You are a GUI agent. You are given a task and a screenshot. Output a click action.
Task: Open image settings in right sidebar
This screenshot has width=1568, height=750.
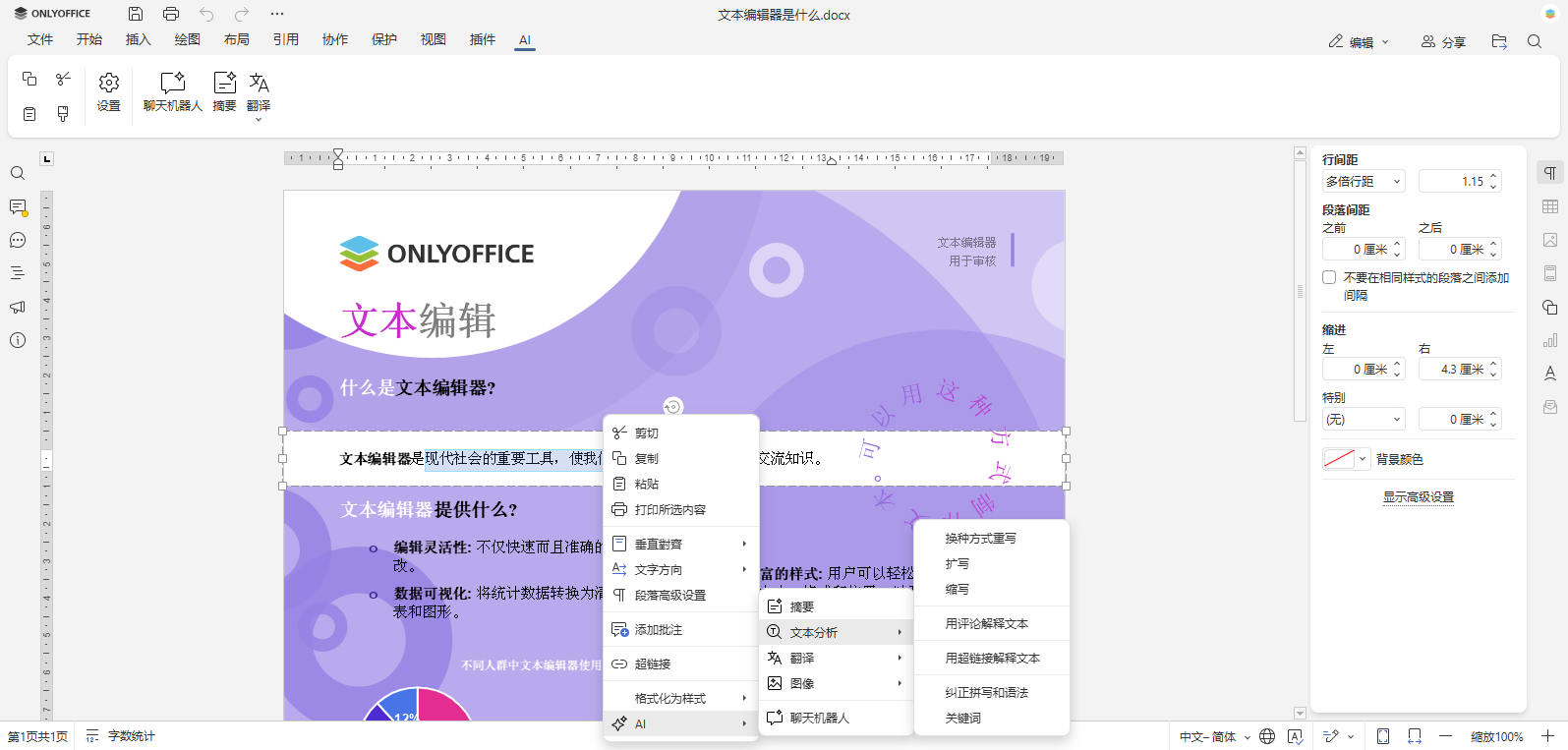pos(1550,240)
